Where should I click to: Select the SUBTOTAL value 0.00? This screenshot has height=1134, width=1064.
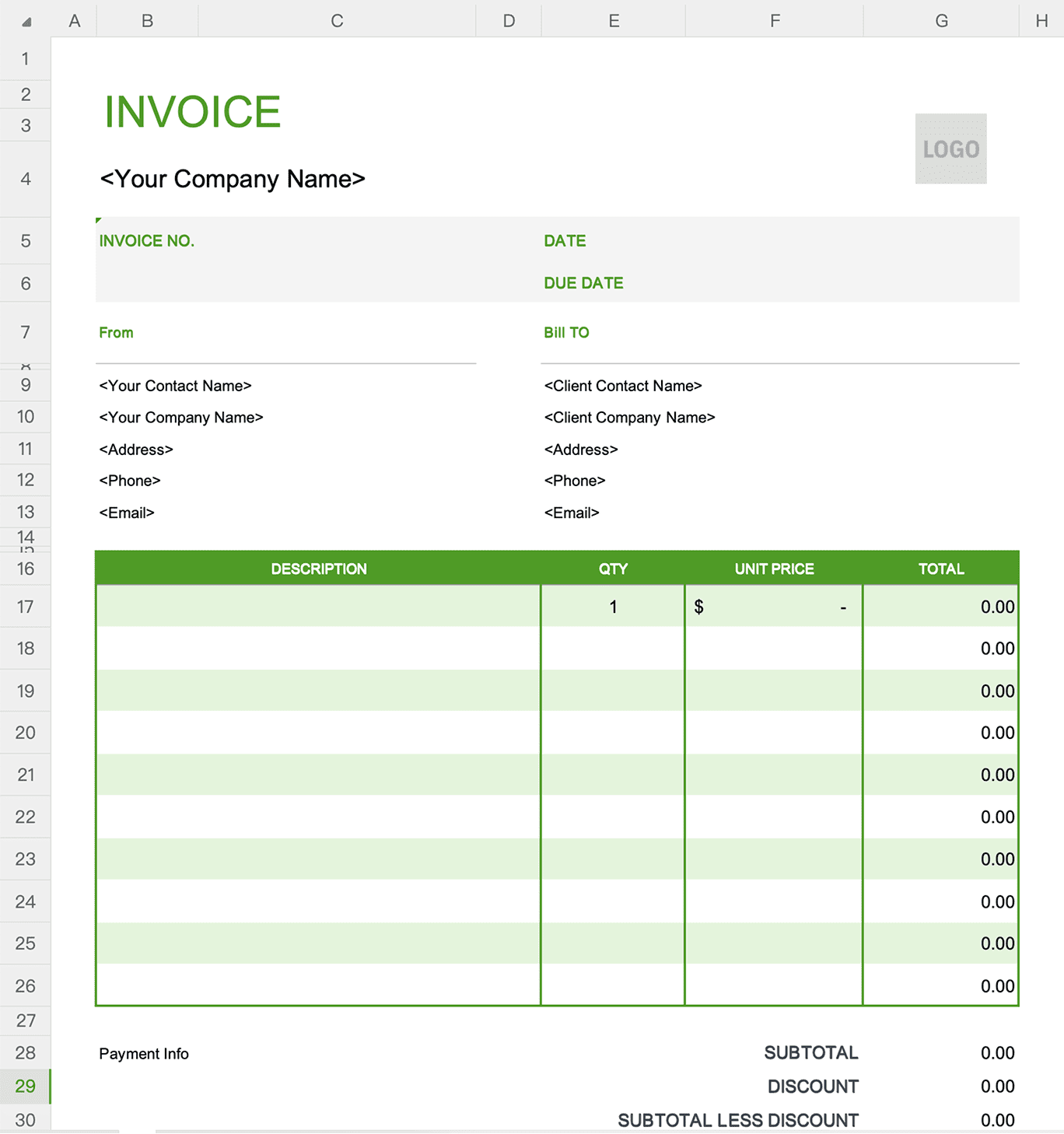997,1053
